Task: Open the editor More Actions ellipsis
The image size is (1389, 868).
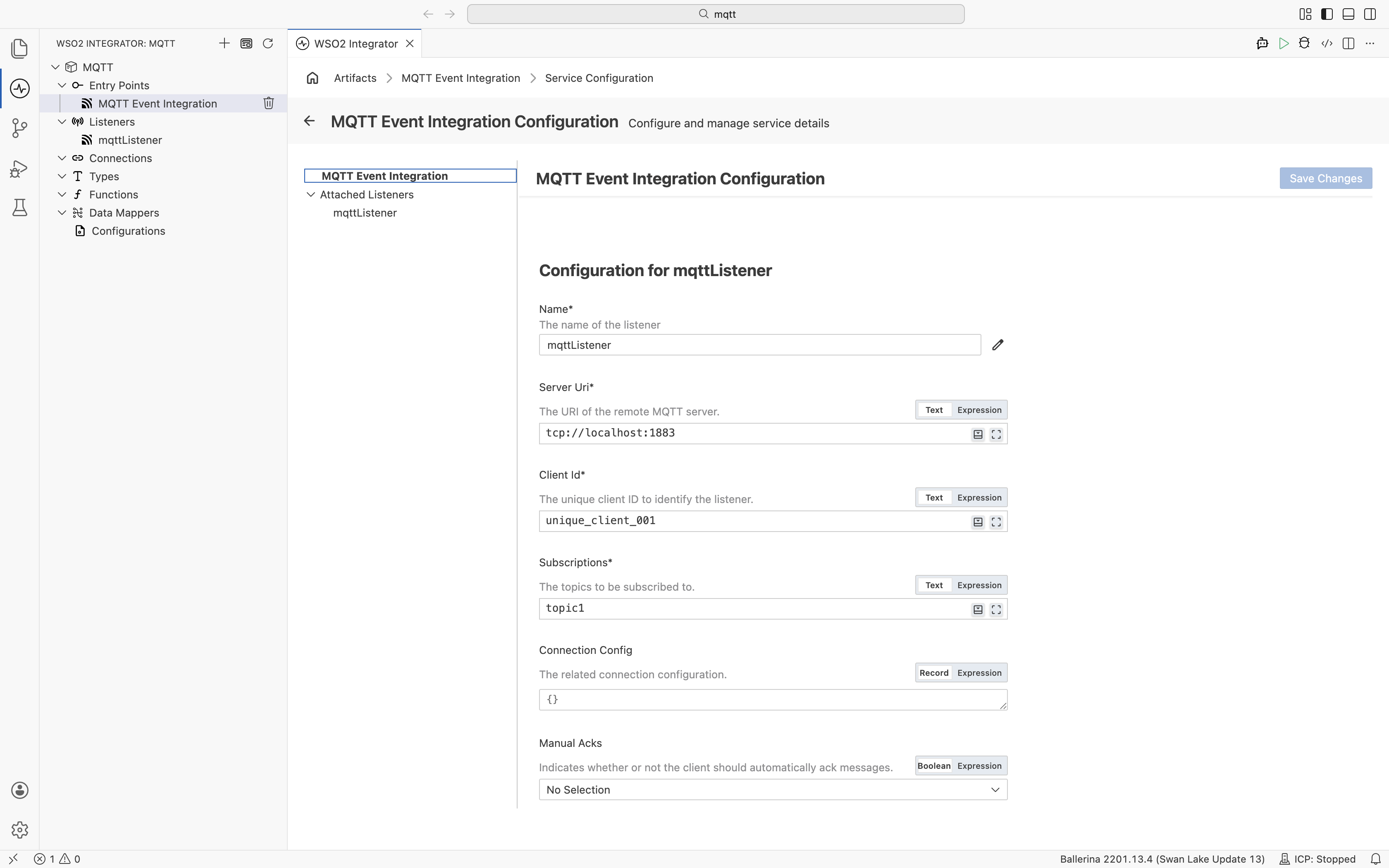Action: 1370,44
